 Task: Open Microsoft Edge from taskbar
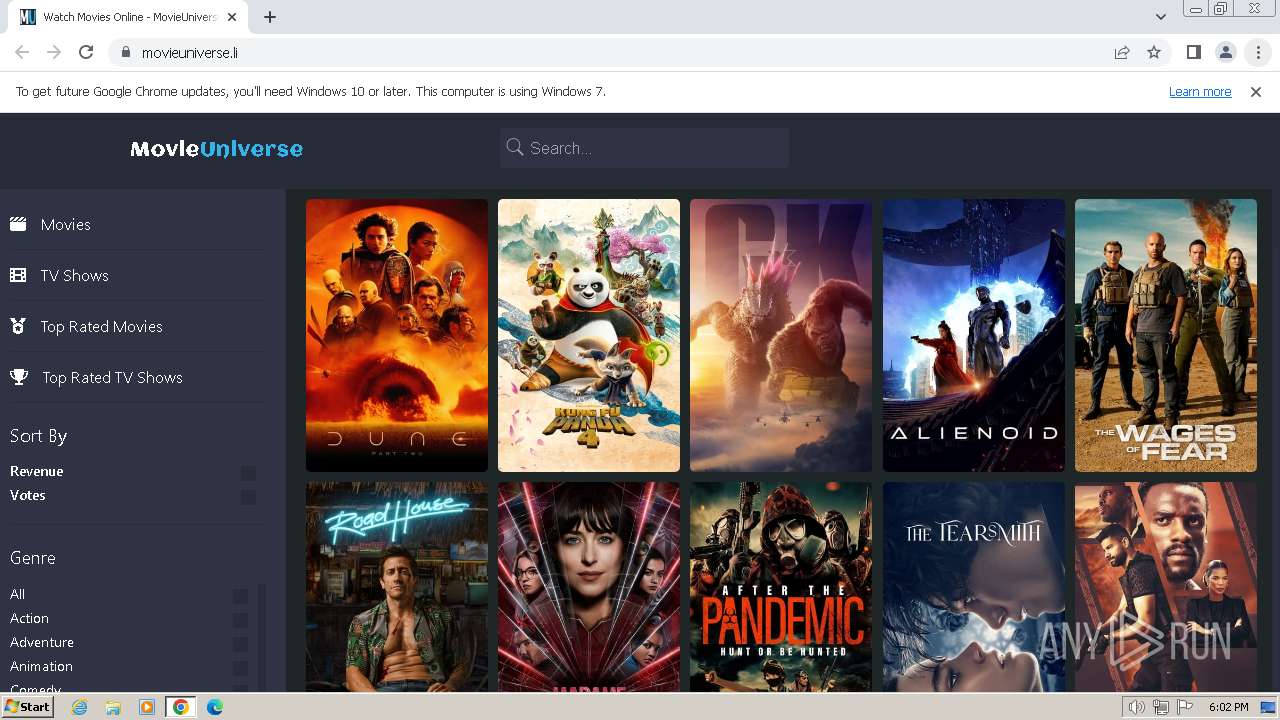[215, 707]
